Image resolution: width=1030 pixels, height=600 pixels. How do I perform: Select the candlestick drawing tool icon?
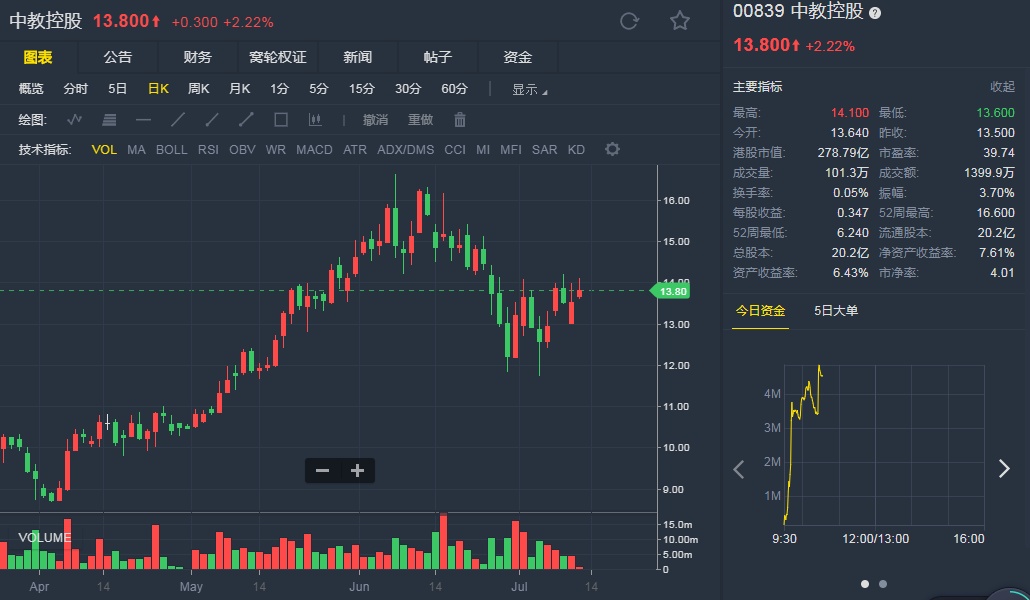[315, 120]
